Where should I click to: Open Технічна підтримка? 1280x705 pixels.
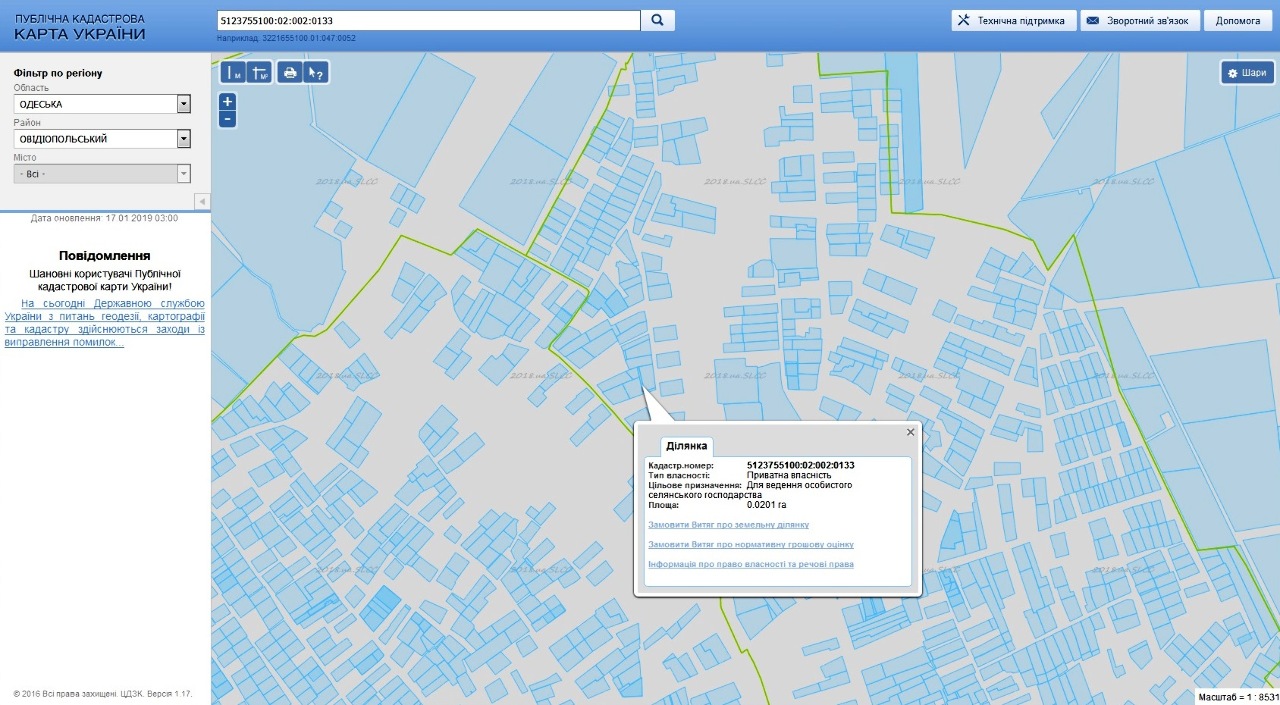[1014, 20]
